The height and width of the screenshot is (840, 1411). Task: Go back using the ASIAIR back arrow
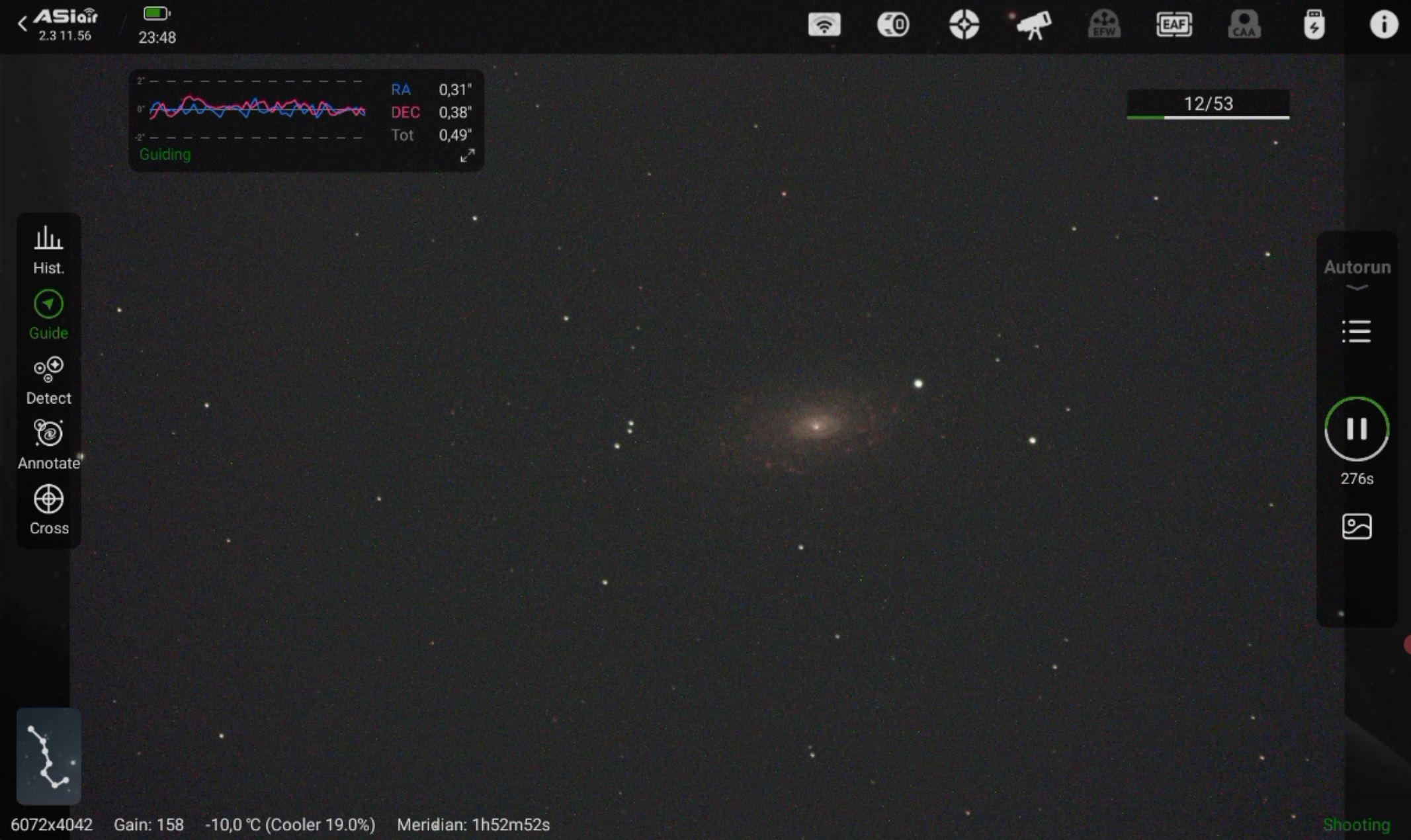[22, 24]
